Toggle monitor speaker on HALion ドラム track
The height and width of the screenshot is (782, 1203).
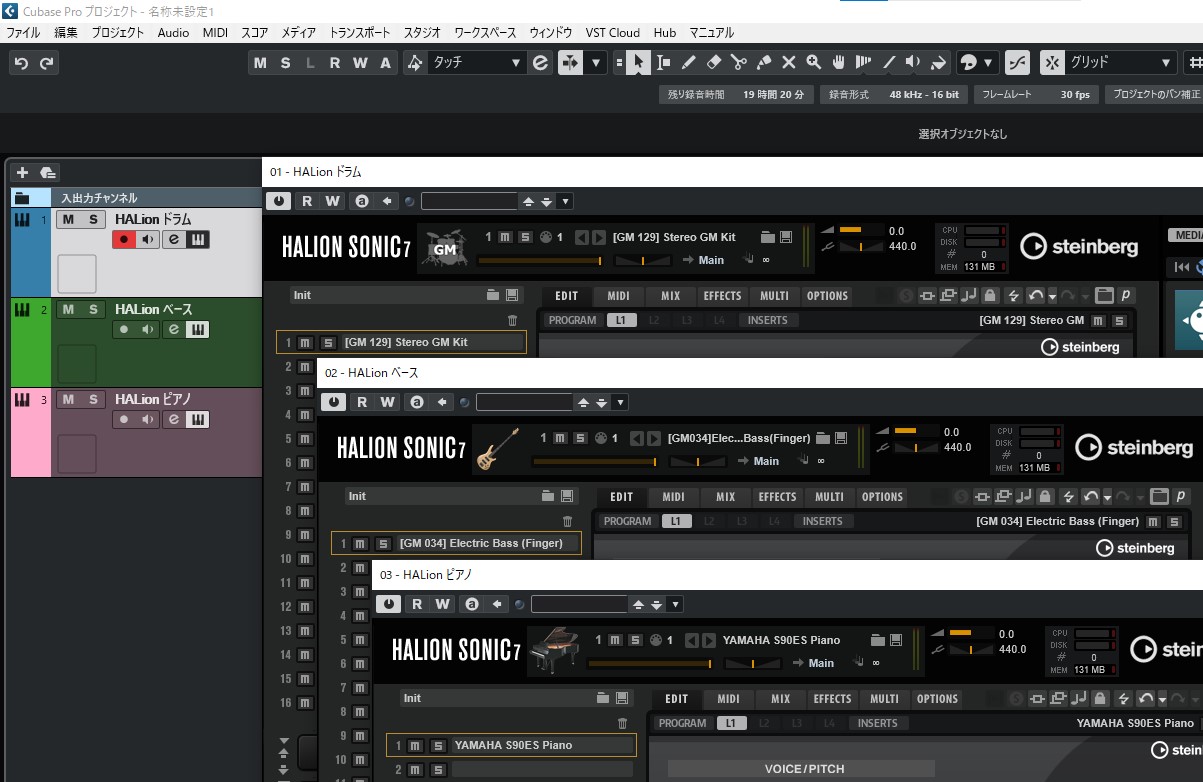[x=148, y=239]
